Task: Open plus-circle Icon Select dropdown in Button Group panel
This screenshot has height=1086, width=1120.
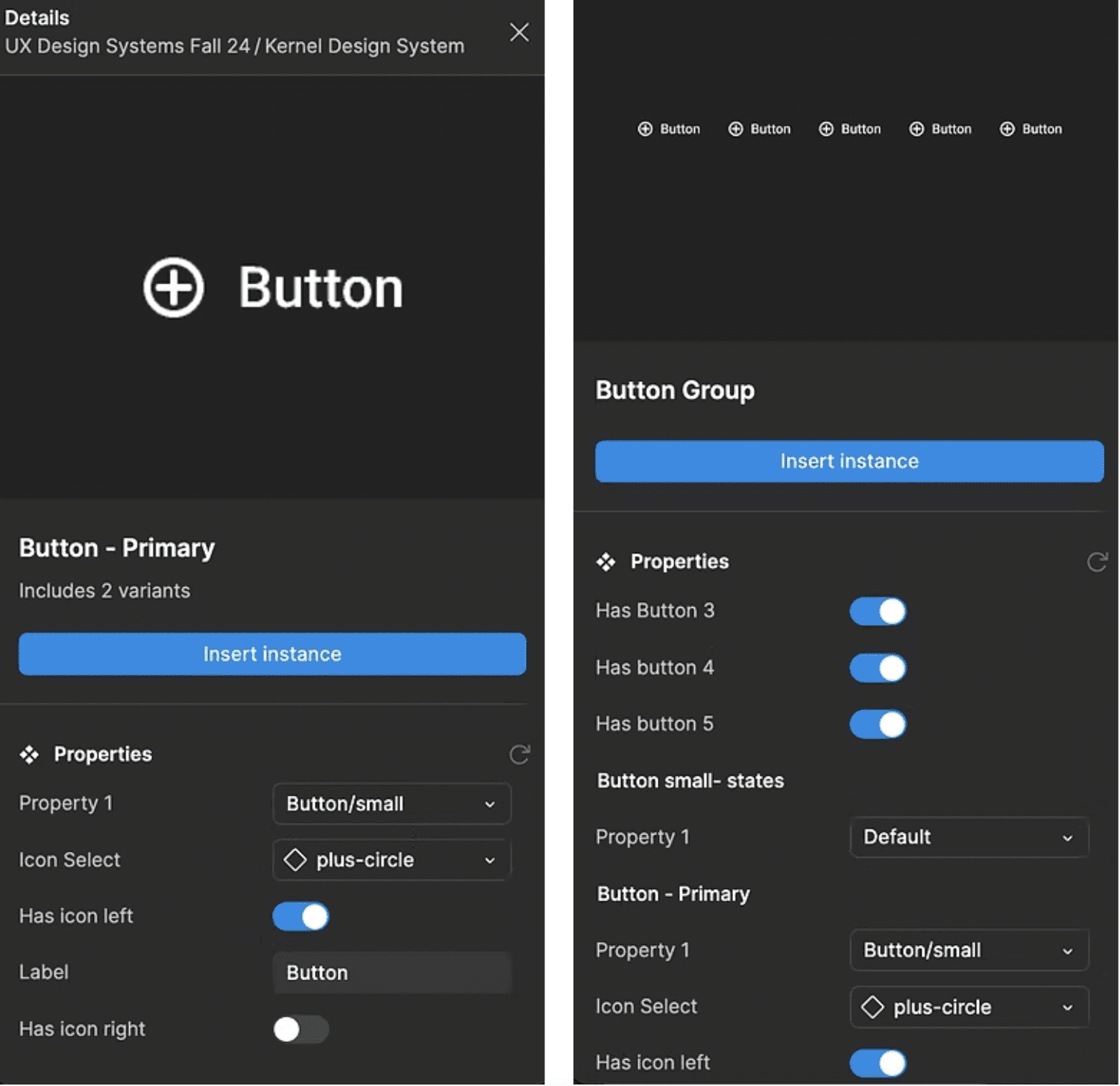Action: click(969, 1007)
